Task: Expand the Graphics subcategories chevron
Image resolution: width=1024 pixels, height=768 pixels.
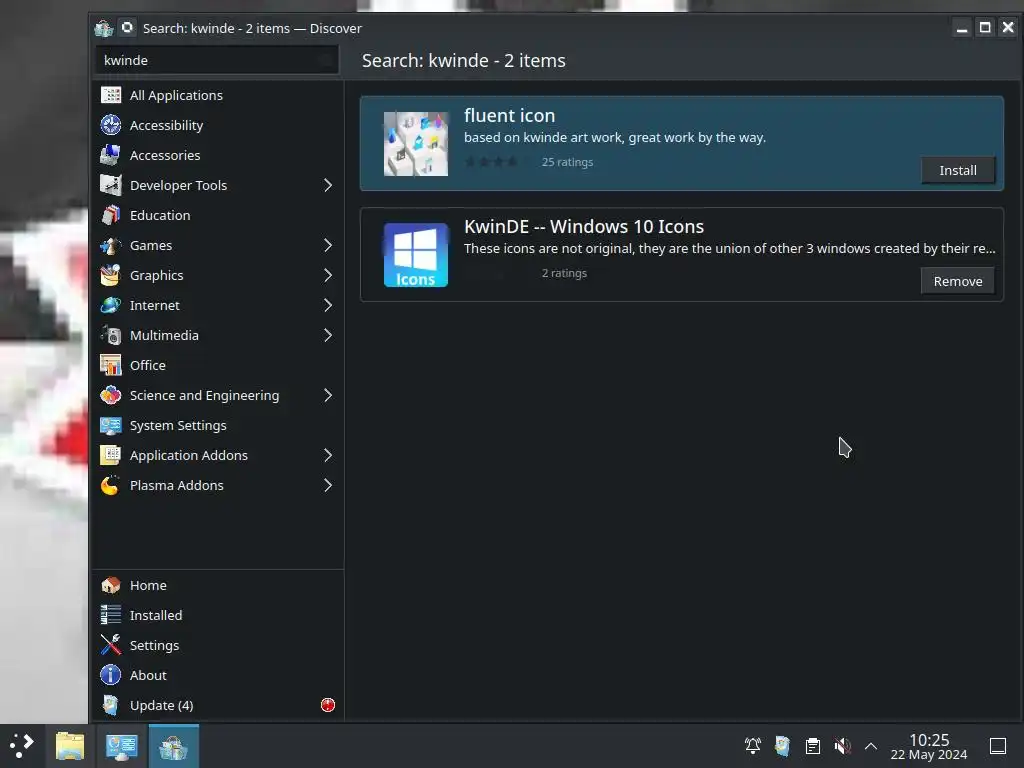Action: (x=328, y=275)
